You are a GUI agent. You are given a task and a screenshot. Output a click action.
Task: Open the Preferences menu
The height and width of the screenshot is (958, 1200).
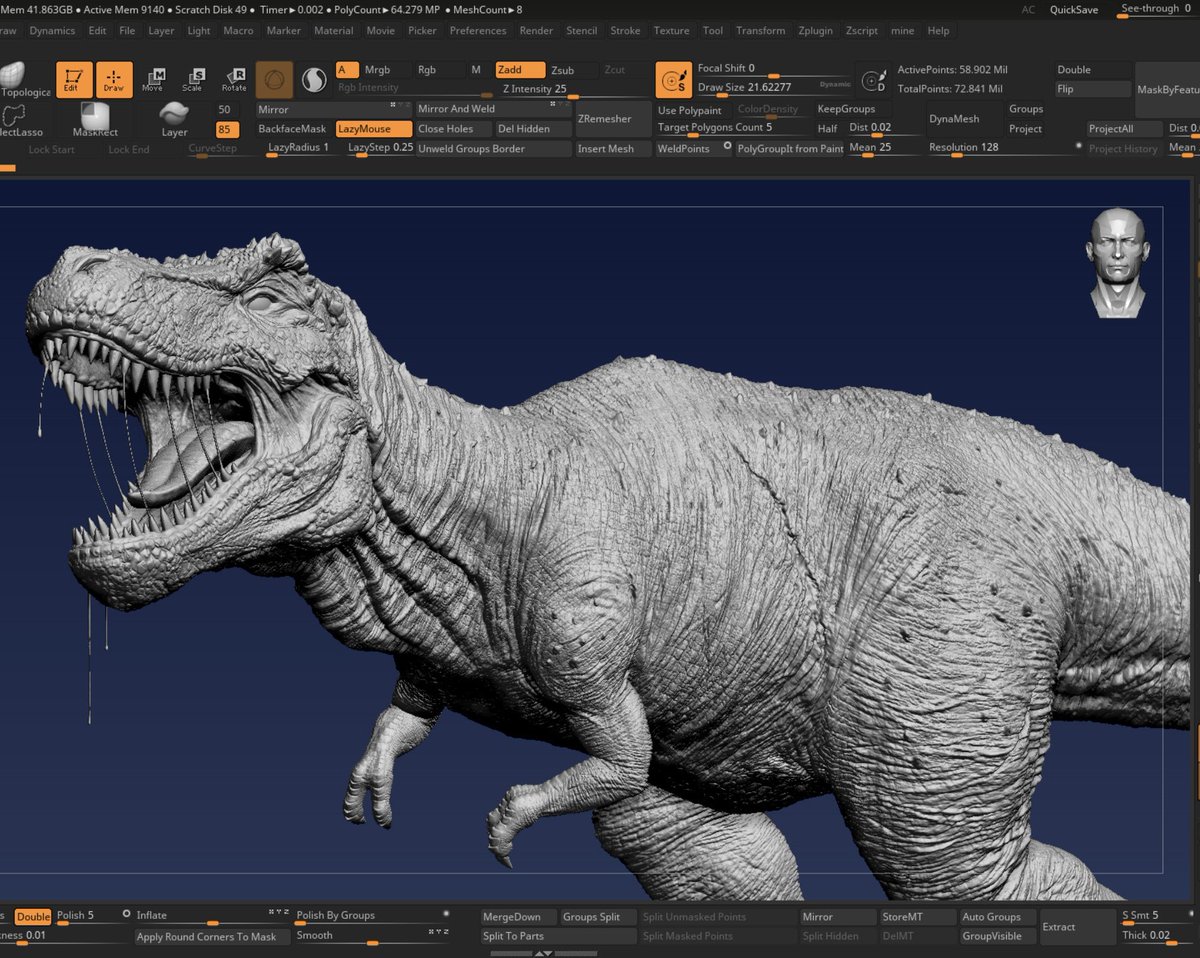coord(478,30)
